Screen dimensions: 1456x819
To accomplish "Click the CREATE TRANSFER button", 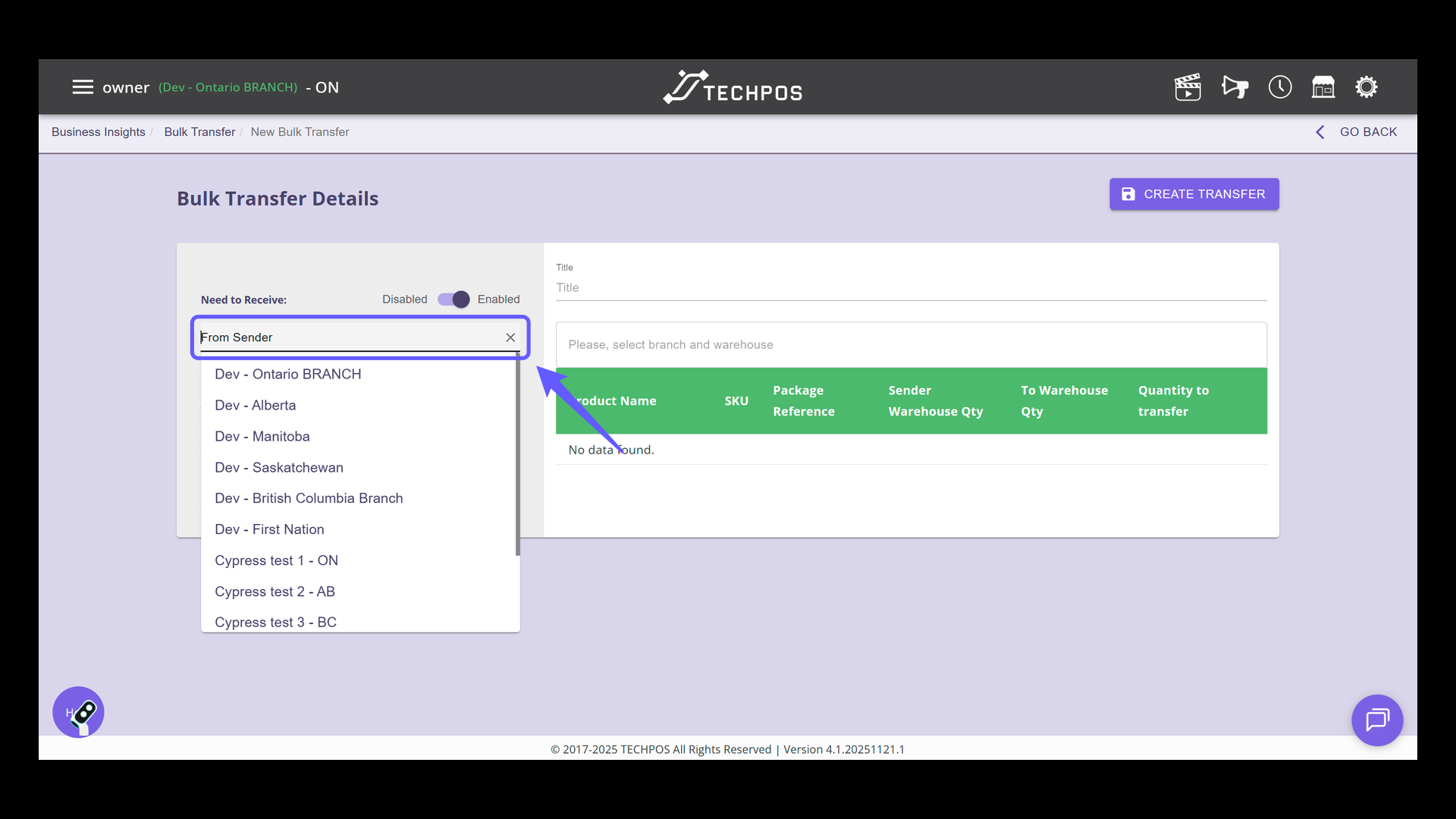I will click(1194, 194).
